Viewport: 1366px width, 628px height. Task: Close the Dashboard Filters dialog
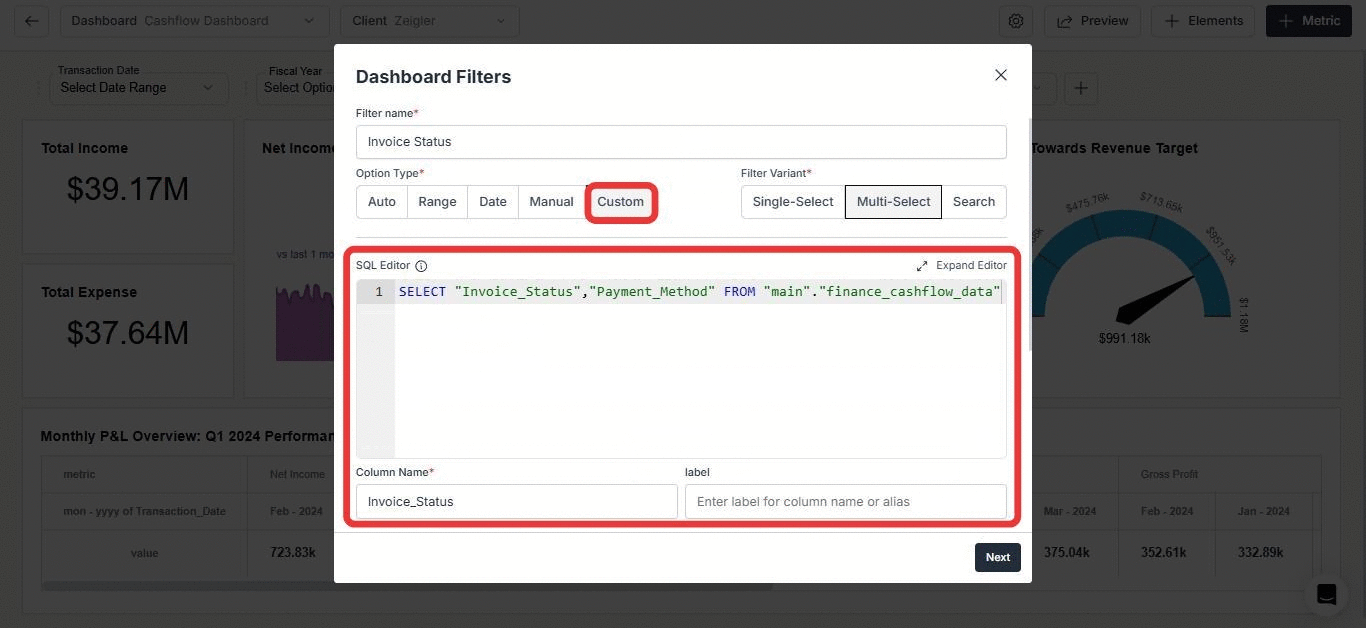1000,75
